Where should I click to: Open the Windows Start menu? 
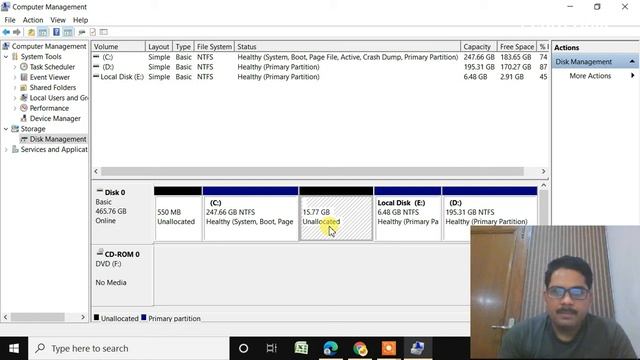click(14, 348)
